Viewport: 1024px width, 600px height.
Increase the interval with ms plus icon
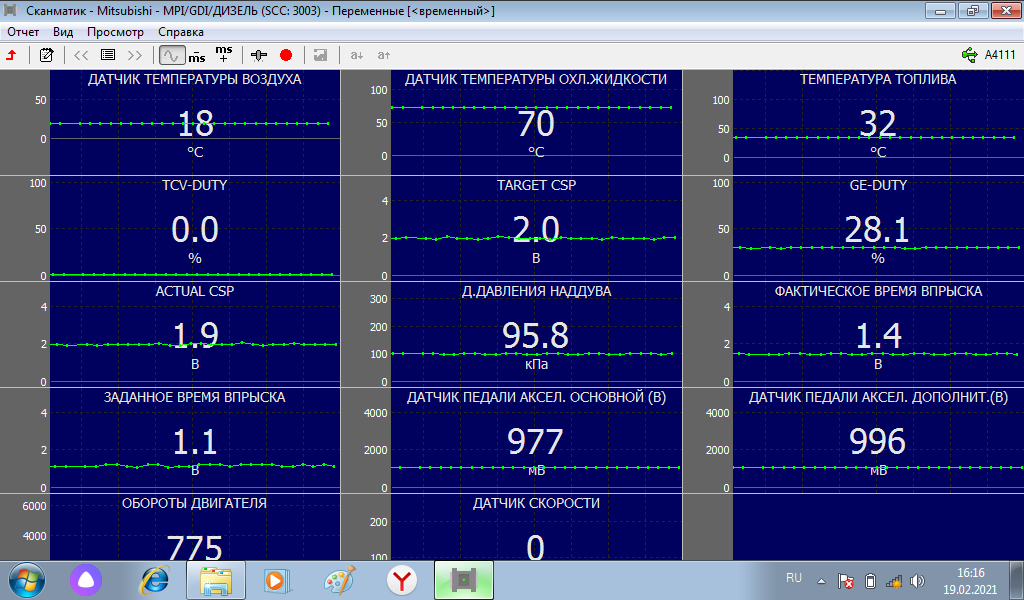(224, 54)
